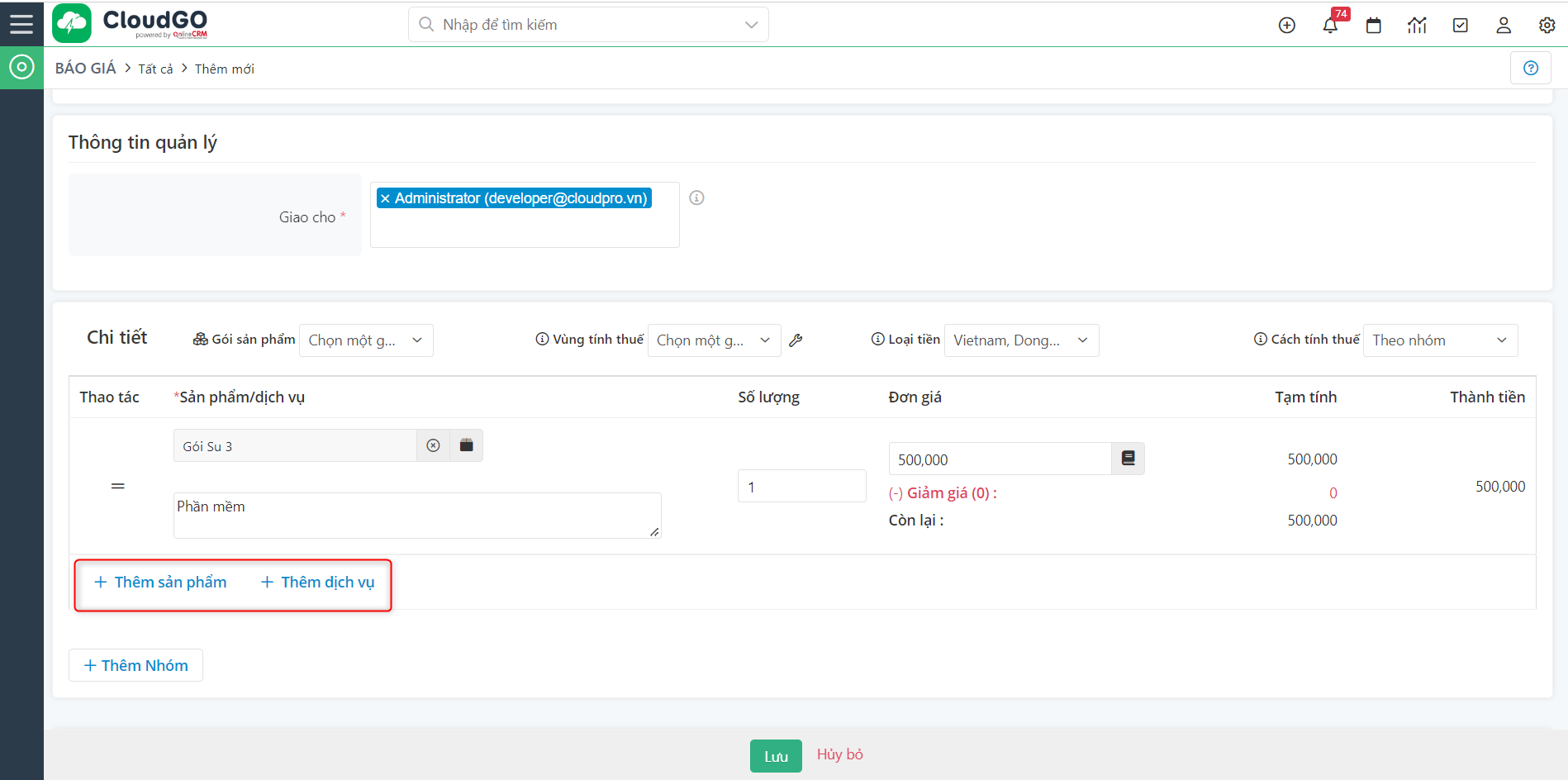Click Thêm sản phẩm link

coord(161,583)
